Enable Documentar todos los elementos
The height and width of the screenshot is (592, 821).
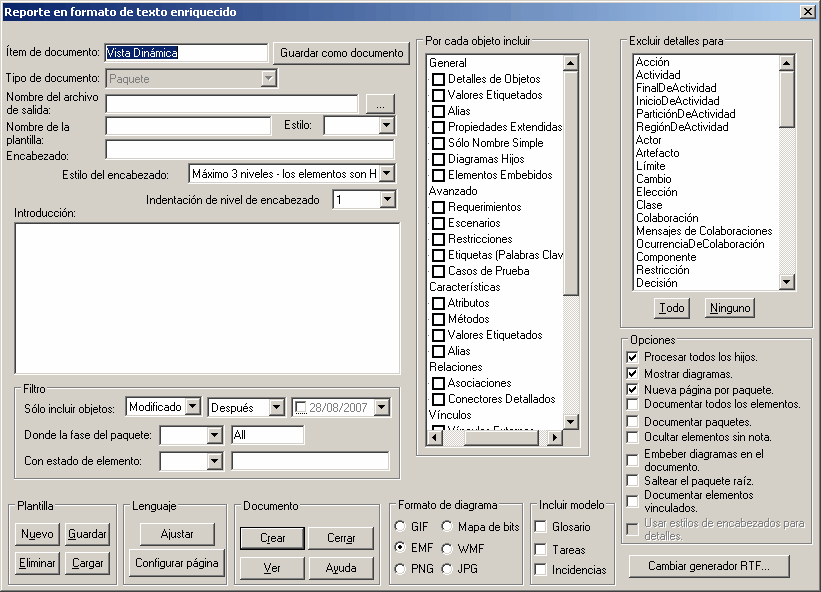(633, 404)
